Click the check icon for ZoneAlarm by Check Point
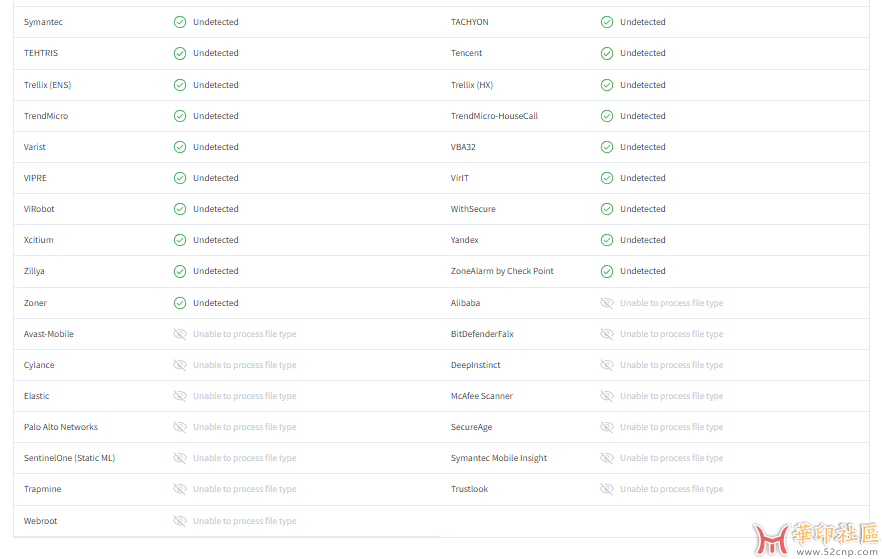Viewport: 882px width, 559px height. (606, 272)
